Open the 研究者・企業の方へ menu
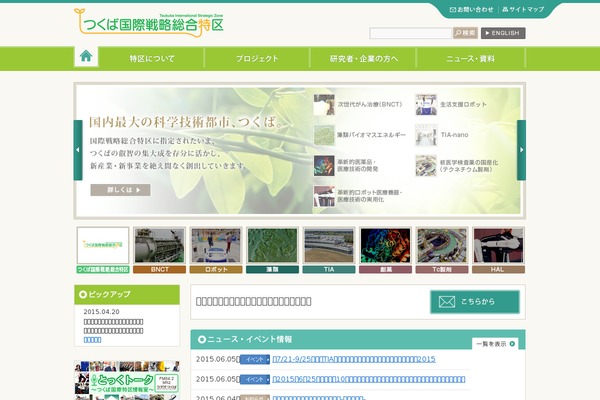The image size is (600, 400). tap(364, 59)
